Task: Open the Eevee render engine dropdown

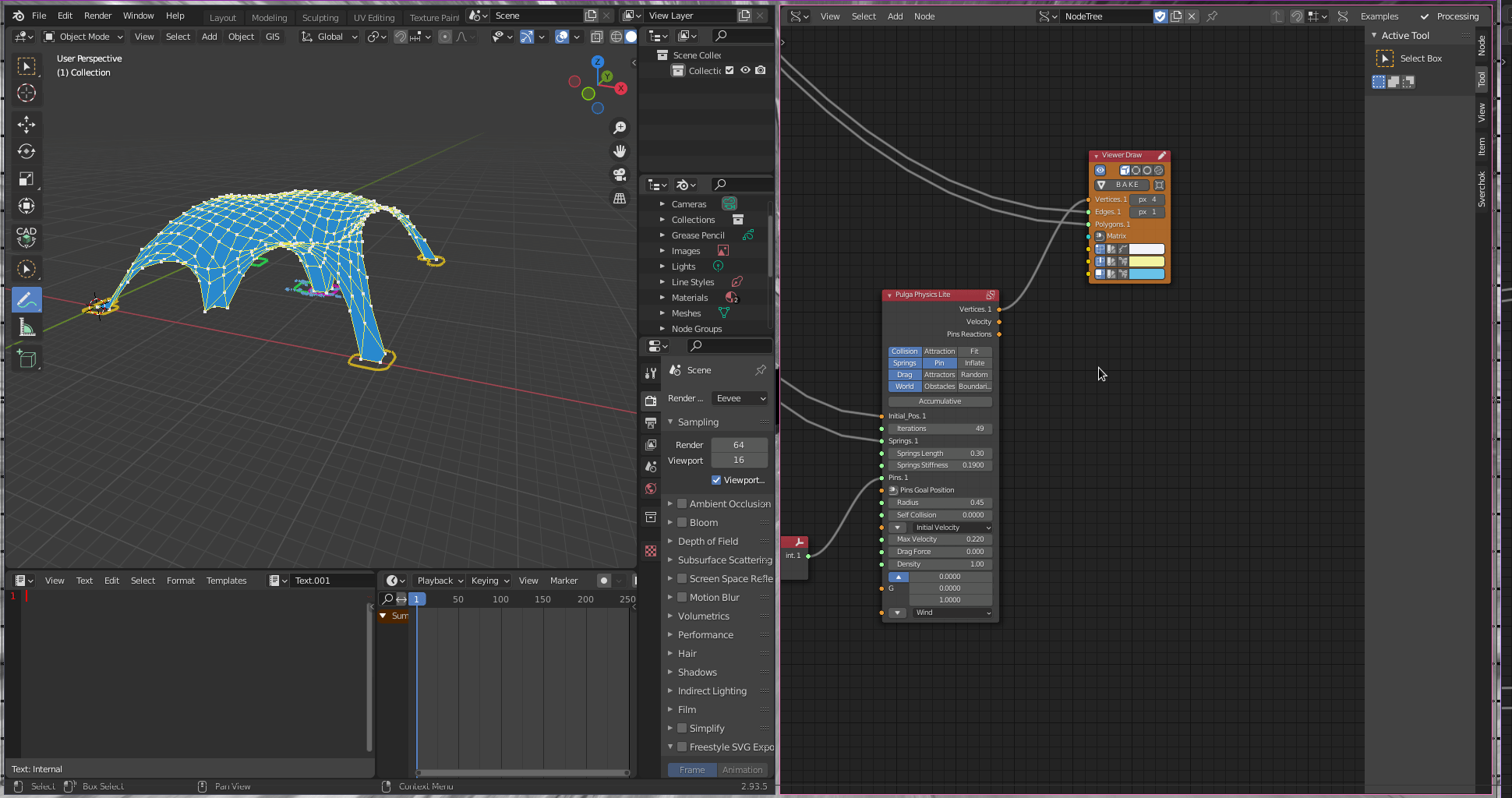Action: pos(739,398)
